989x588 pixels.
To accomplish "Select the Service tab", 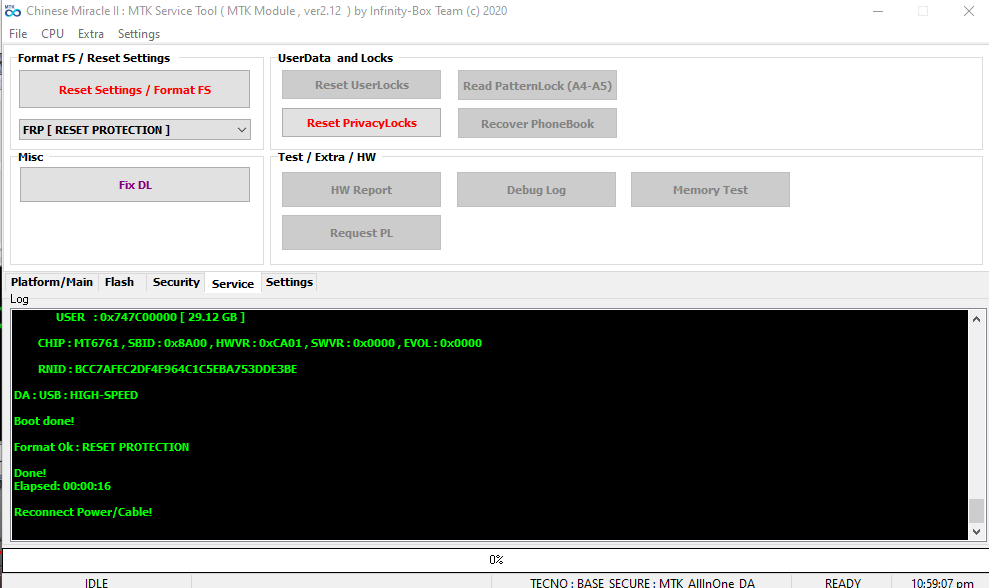I will pos(233,283).
